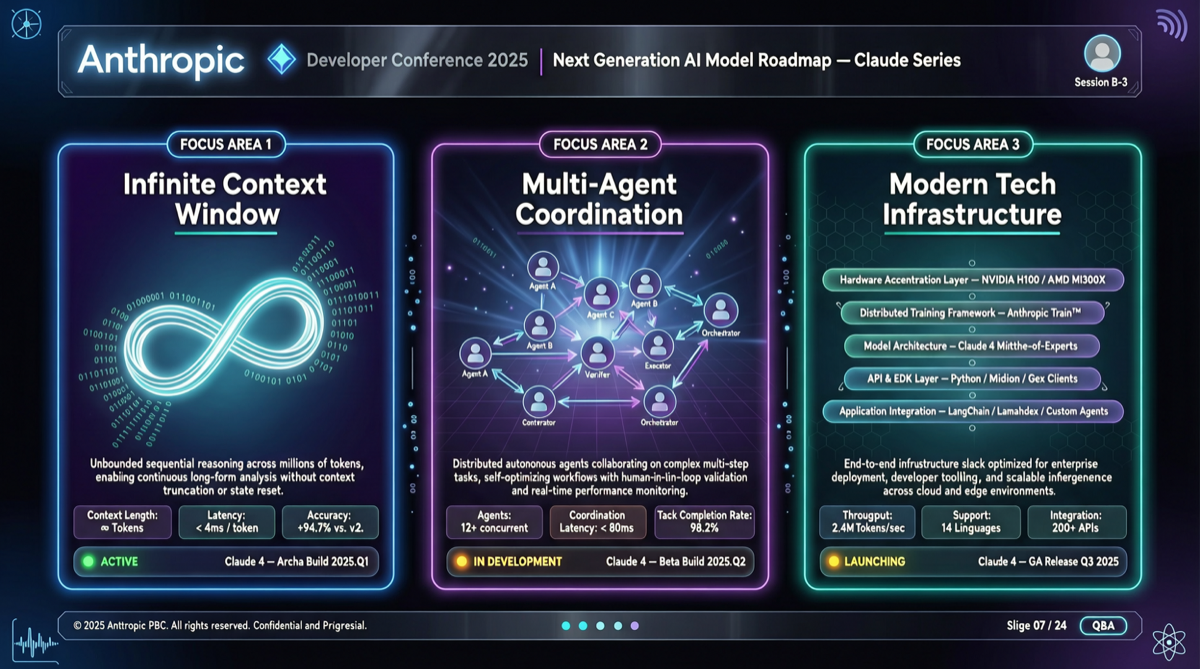Click the atom icon at the bottom right
This screenshot has width=1200, height=669.
point(1167,643)
